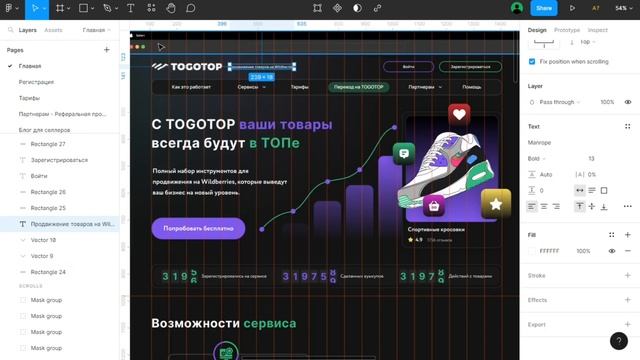Click the contrast mask icon in toolbar

[357, 8]
